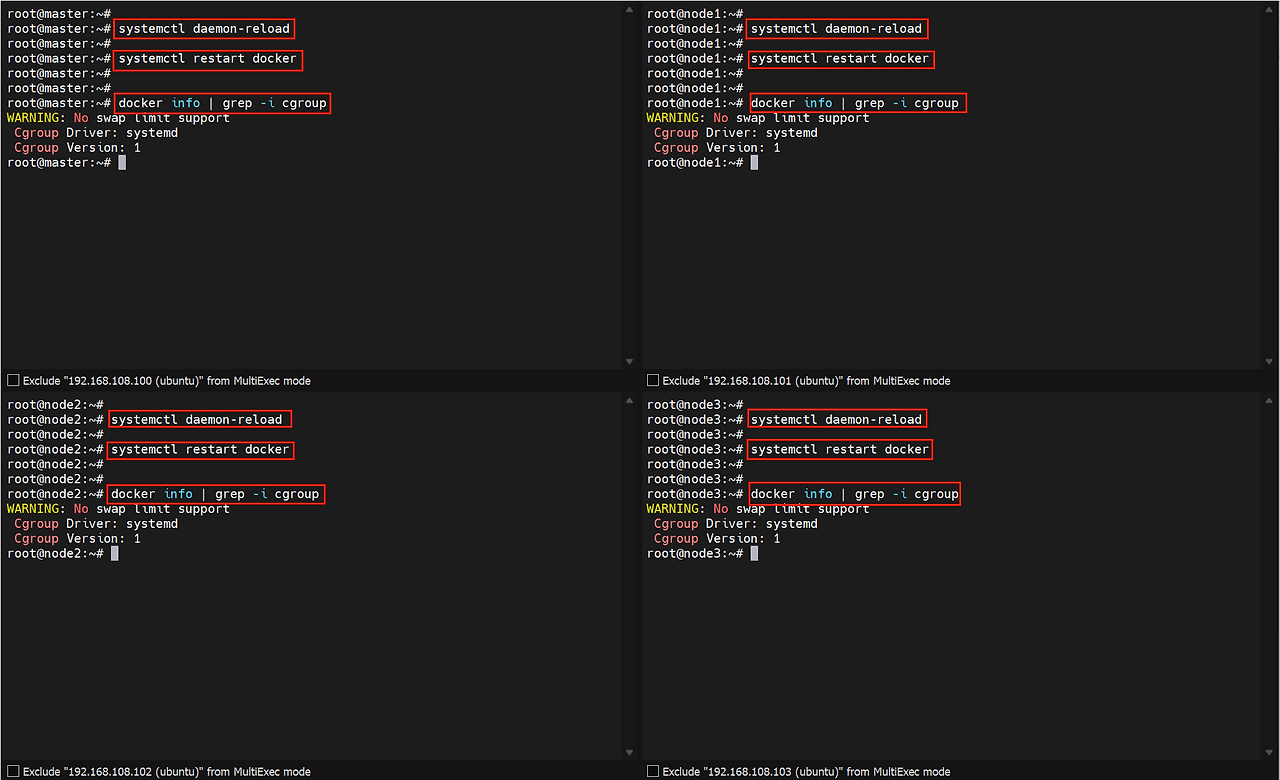Focus the node1 terminal at its cursor prompt

[x=754, y=162]
